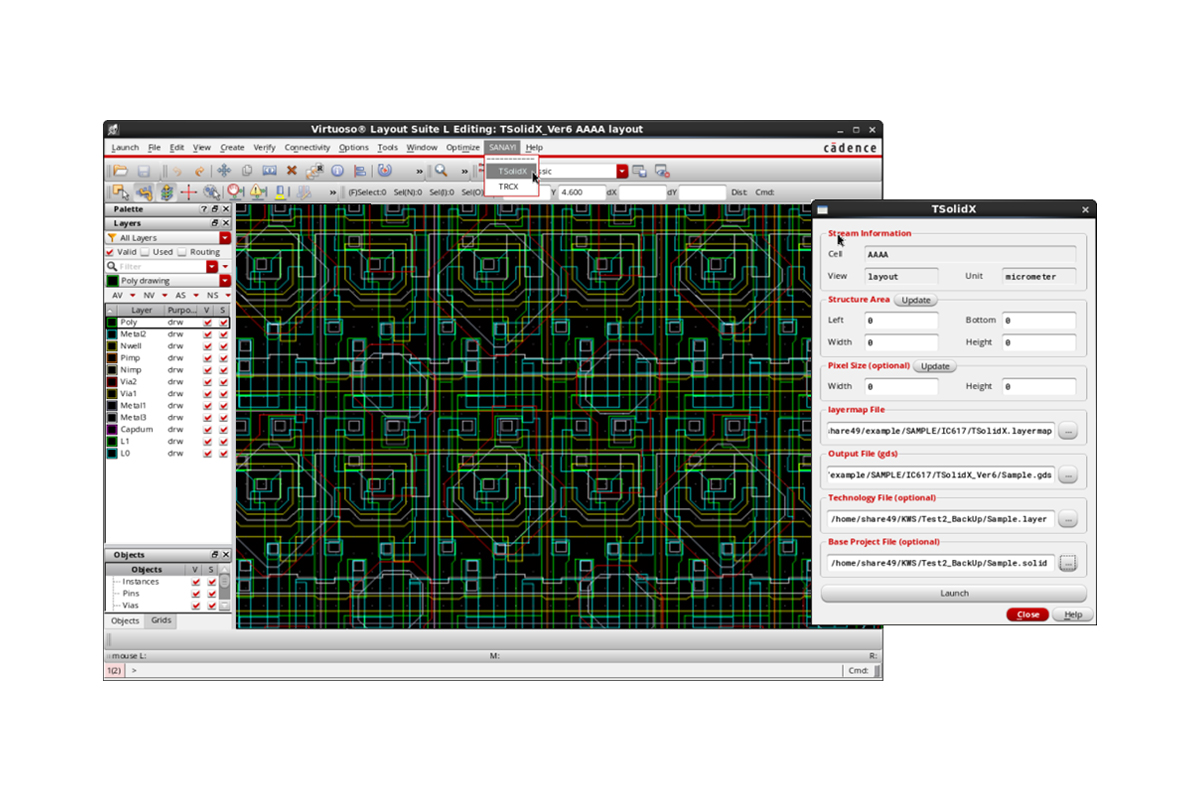Screen dimensions: 1200x800
Task: Click the Undo arrow icon
Action: [177, 171]
